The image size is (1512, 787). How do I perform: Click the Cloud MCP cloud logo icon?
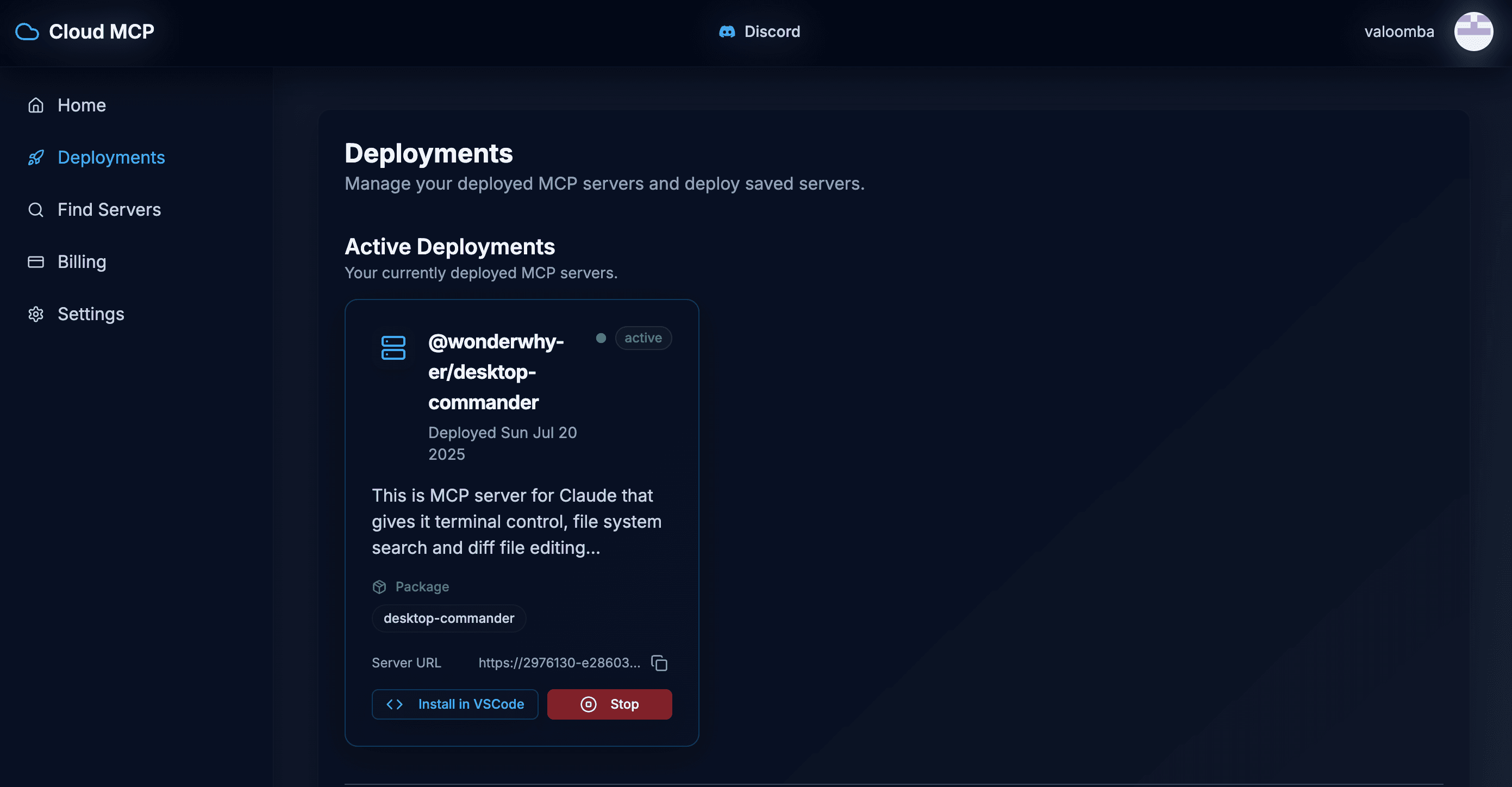tap(27, 32)
